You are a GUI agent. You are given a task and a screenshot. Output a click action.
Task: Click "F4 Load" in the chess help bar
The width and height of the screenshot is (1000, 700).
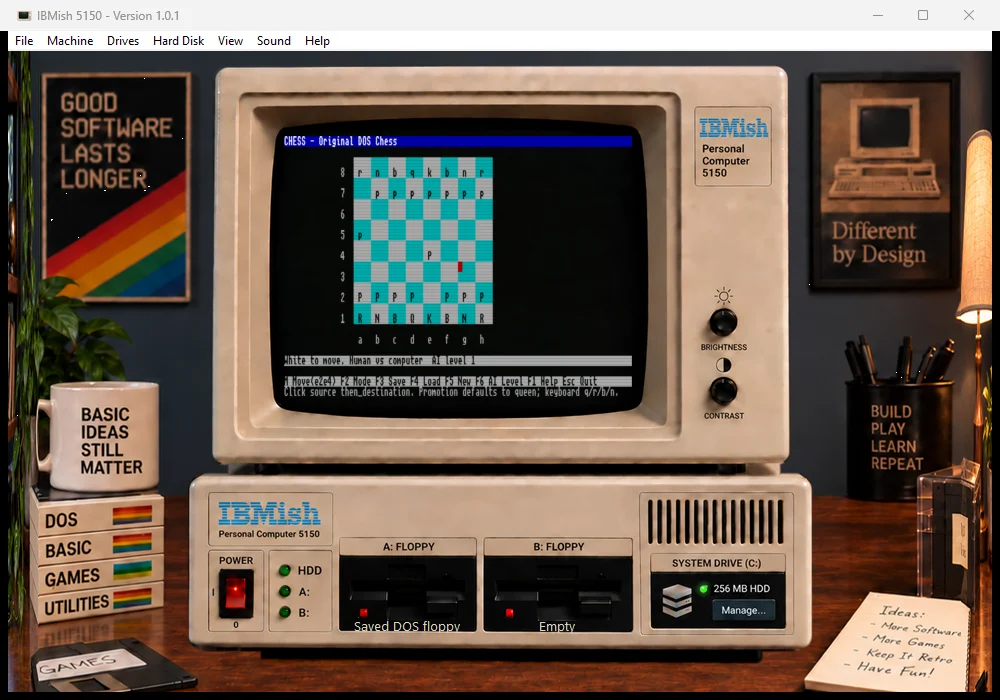424,381
